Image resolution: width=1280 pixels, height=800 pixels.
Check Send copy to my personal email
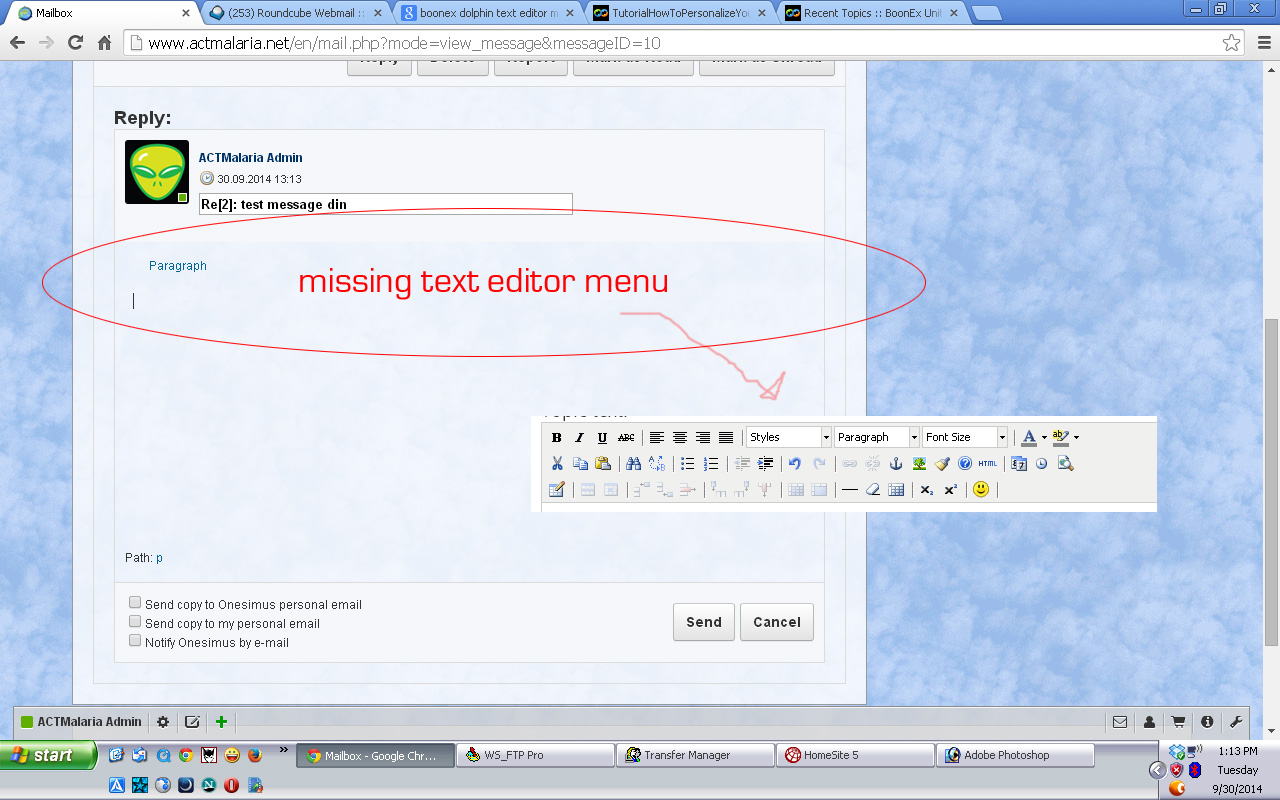coord(135,622)
